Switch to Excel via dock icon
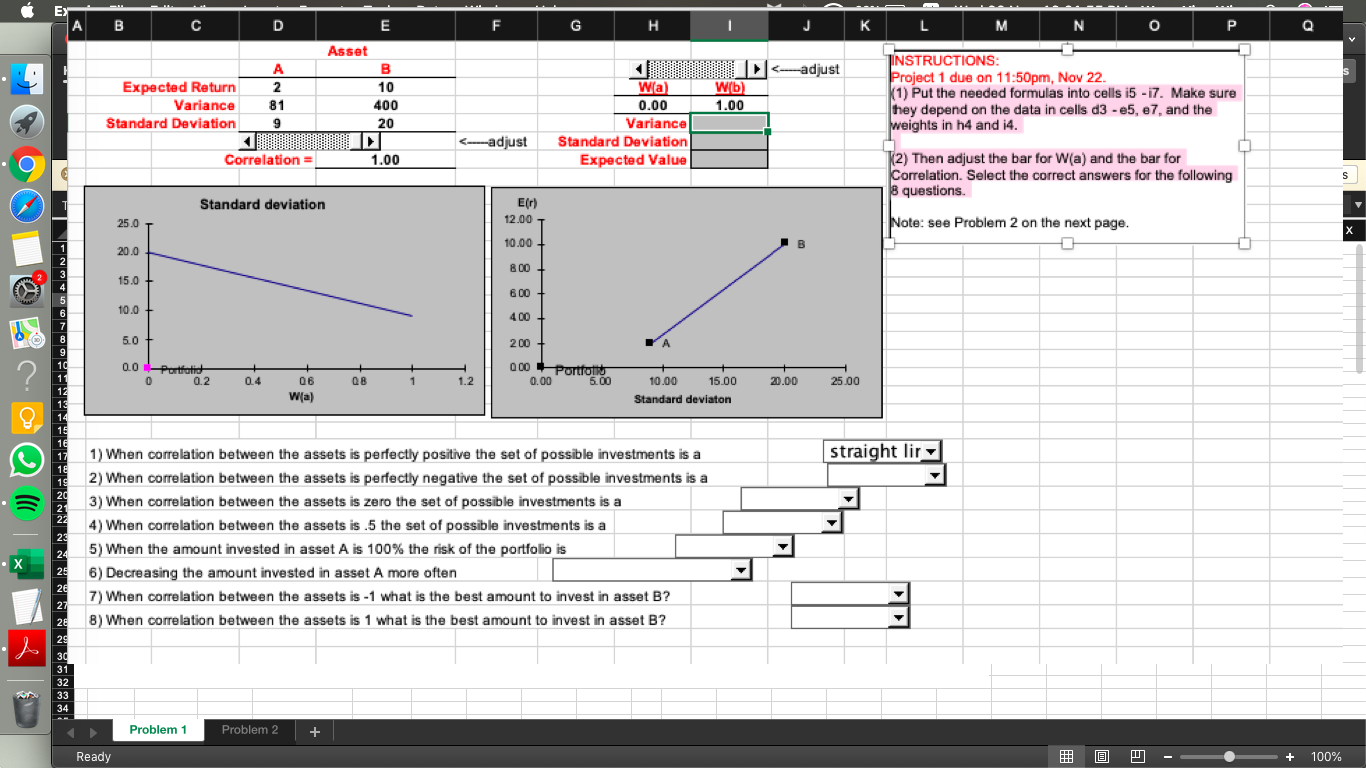1366x768 pixels. [28, 563]
